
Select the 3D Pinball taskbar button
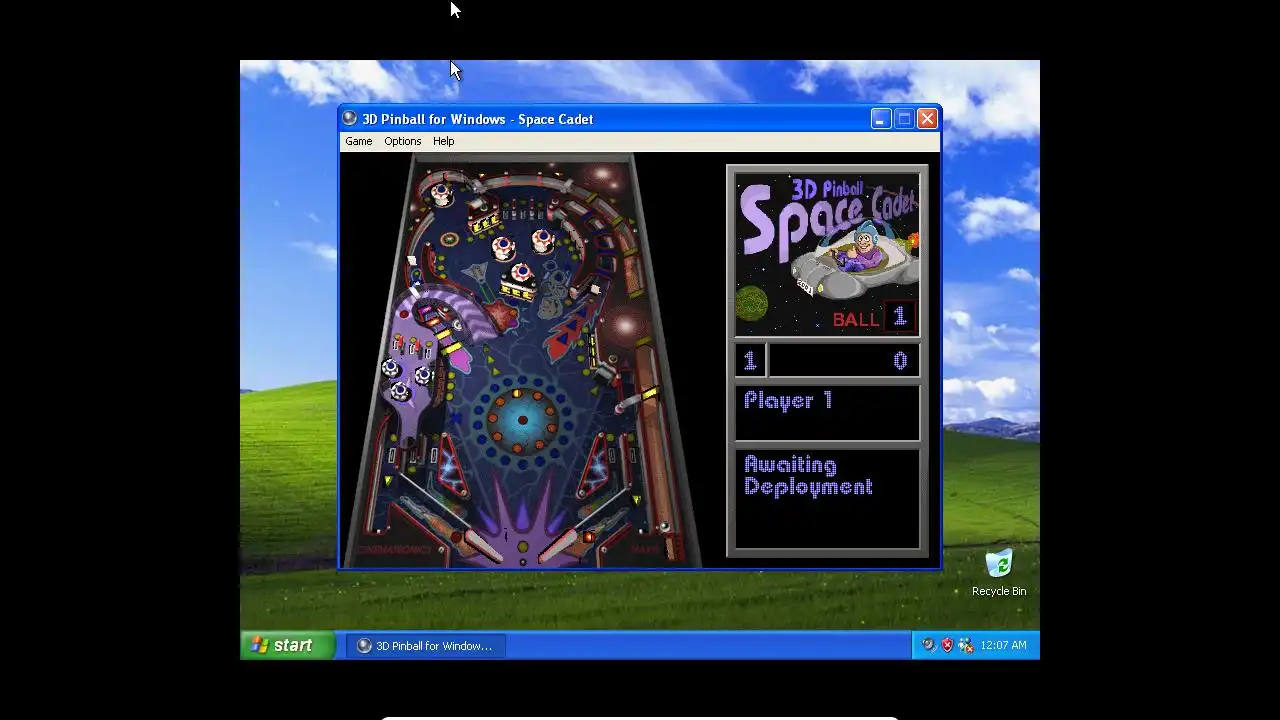[426, 646]
